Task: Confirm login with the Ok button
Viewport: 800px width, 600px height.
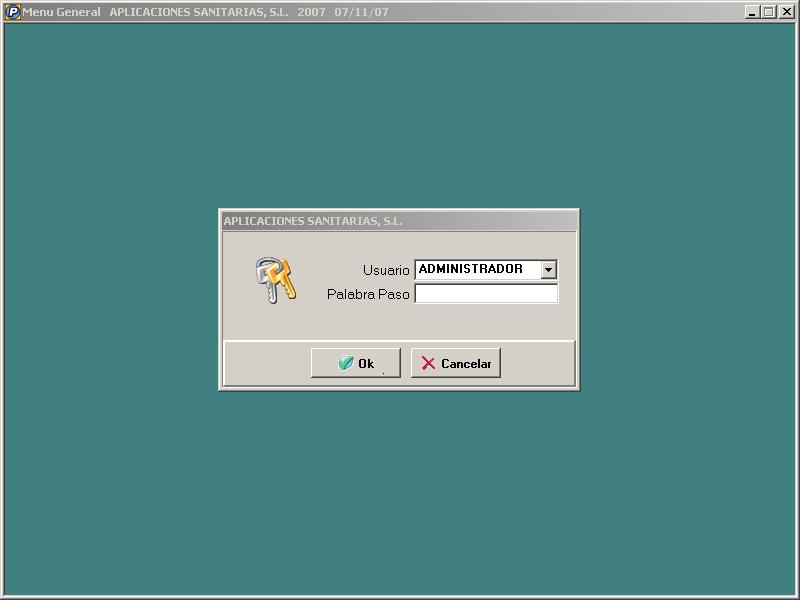Action: tap(356, 363)
